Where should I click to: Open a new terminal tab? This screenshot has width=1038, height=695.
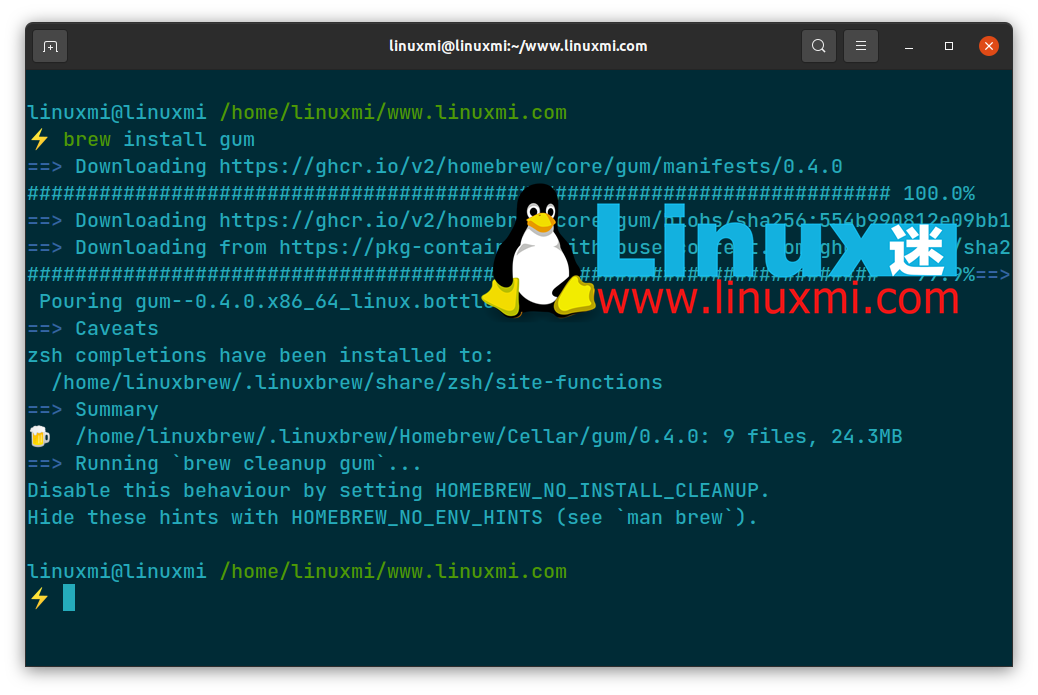[50, 46]
